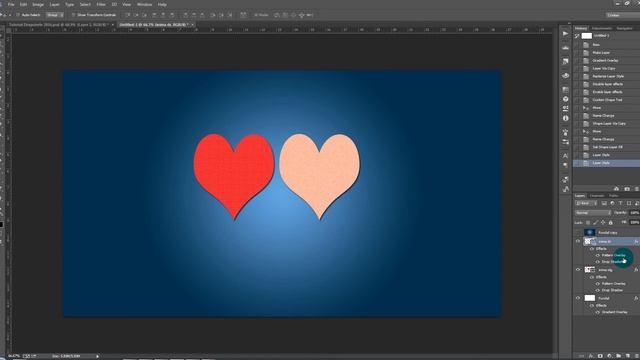
Task: Open the workspace switcher dropdown
Action: tap(623, 15)
